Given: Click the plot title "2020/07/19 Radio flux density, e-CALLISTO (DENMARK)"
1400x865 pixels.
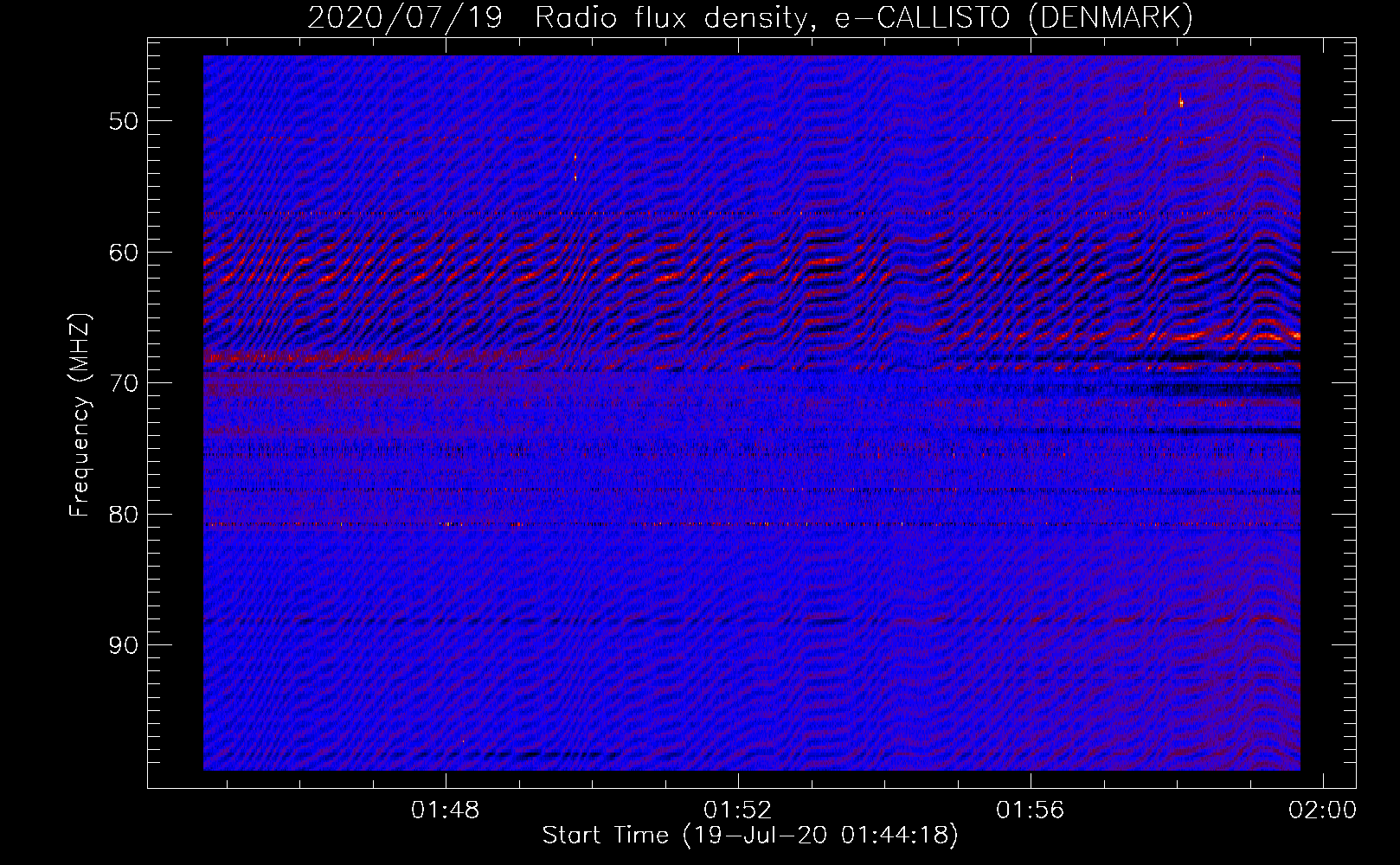Looking at the screenshot, I should (x=750, y=17).
